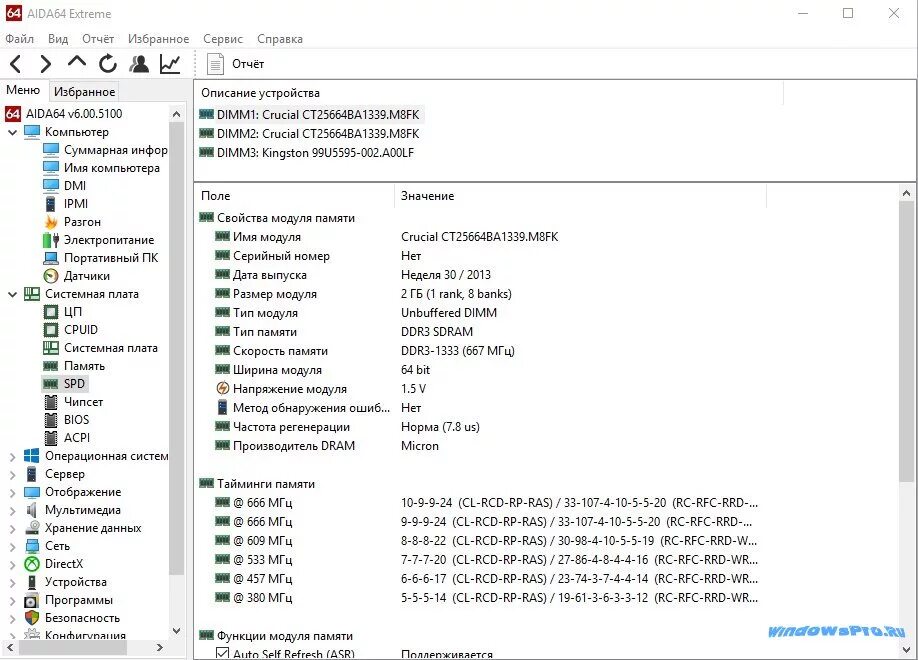Open the user icon in the toolbar

tap(139, 63)
